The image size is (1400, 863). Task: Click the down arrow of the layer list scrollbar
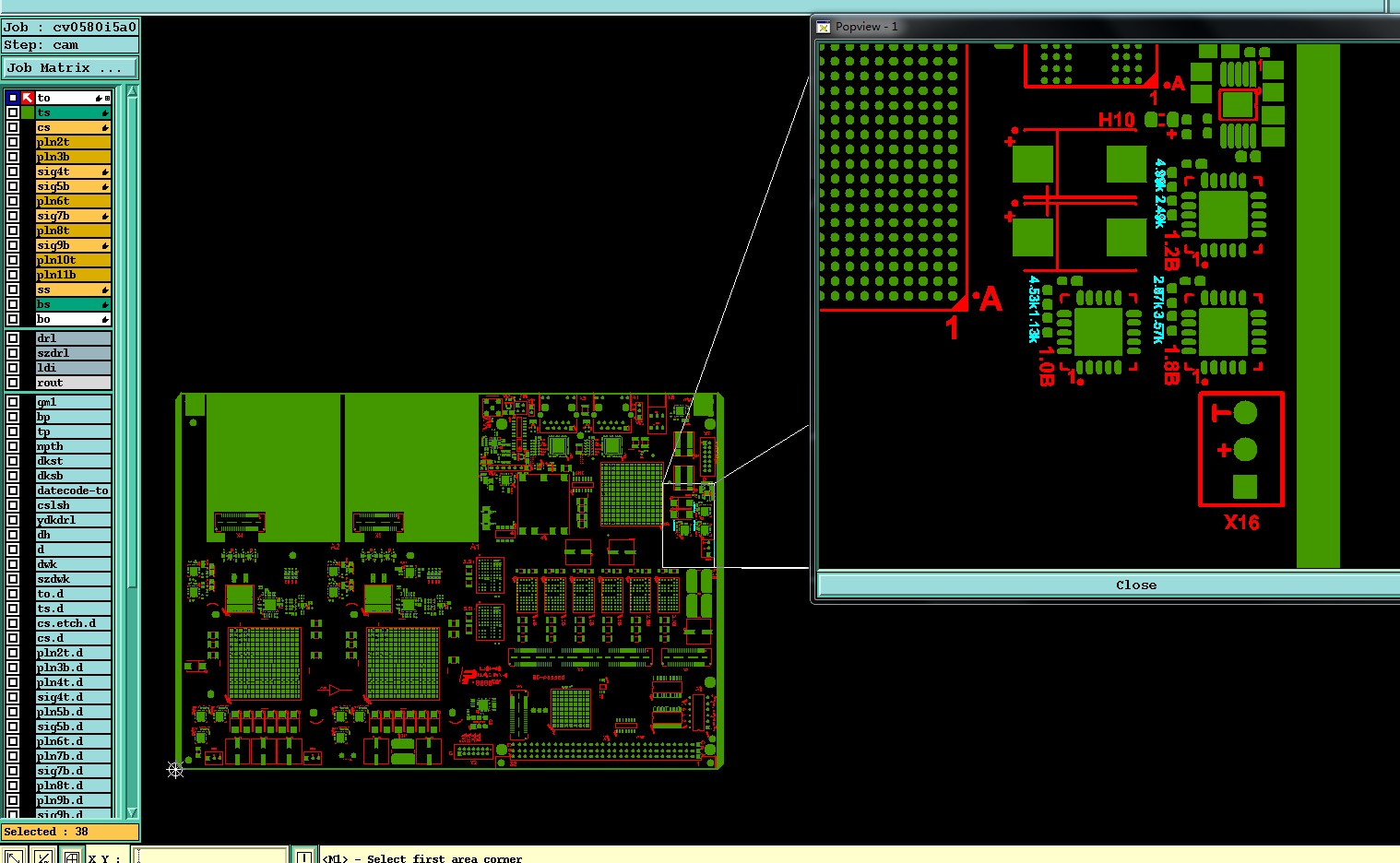pyautogui.click(x=132, y=812)
